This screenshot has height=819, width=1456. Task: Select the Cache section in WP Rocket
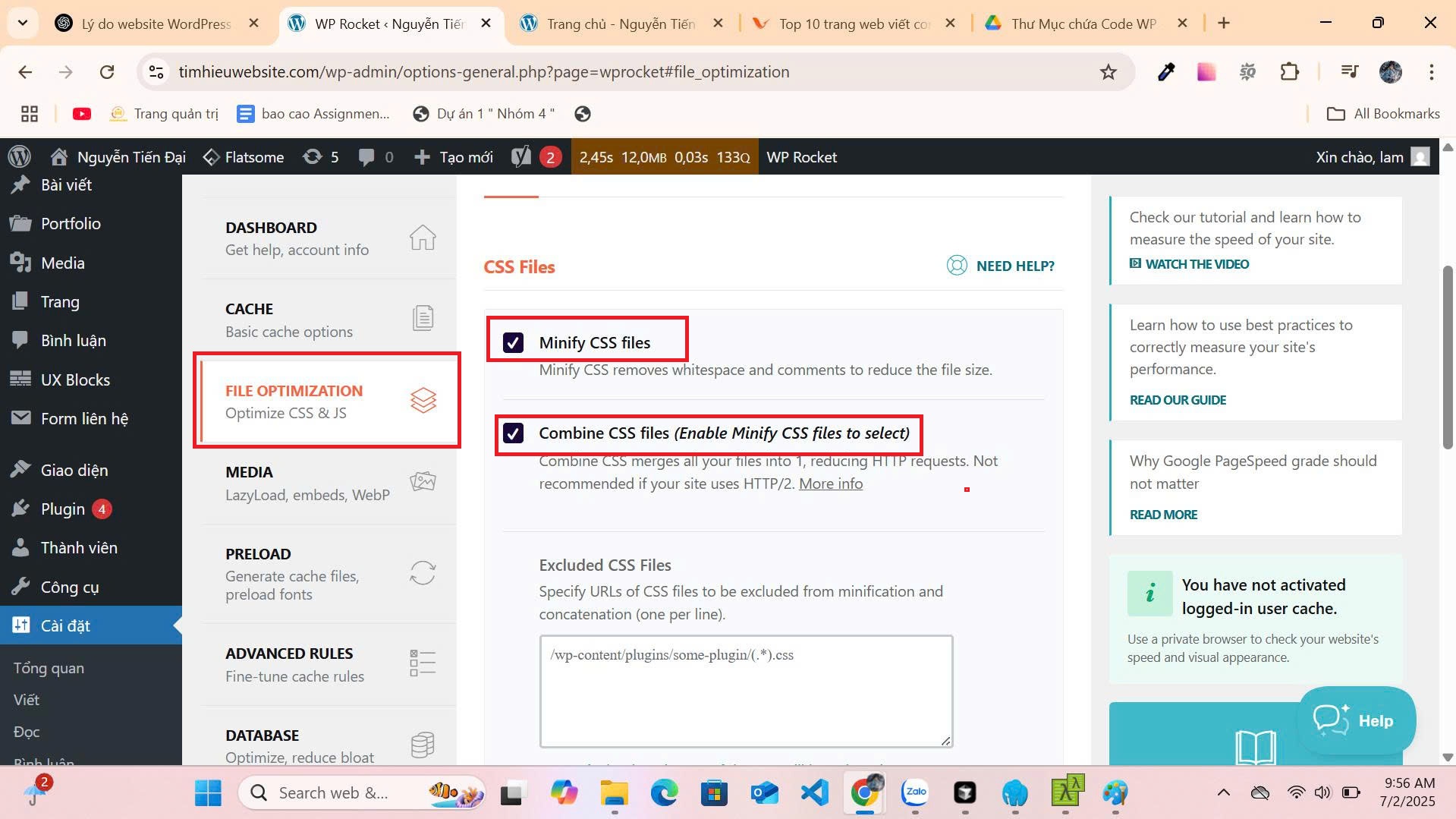329,320
